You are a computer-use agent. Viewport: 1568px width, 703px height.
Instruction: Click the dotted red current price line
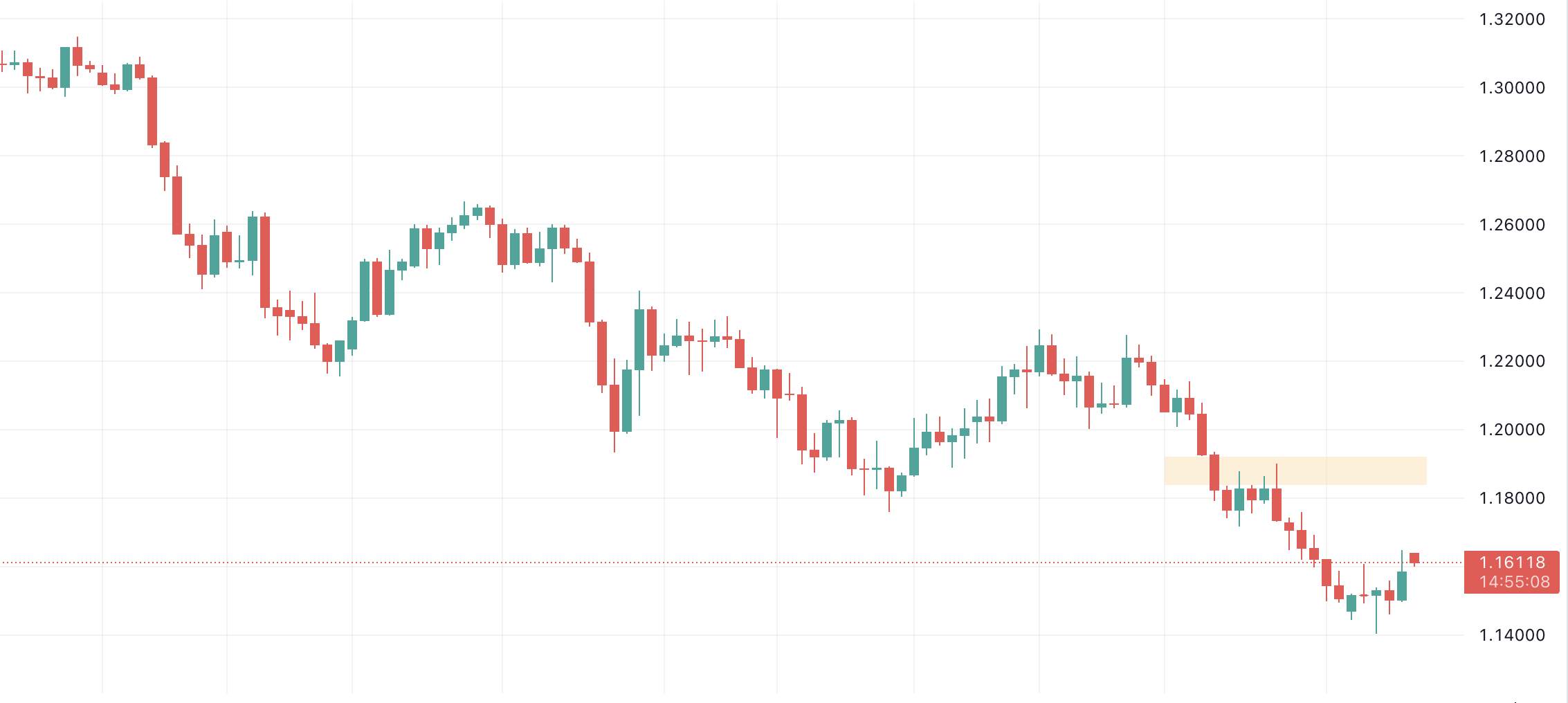click(x=692, y=563)
